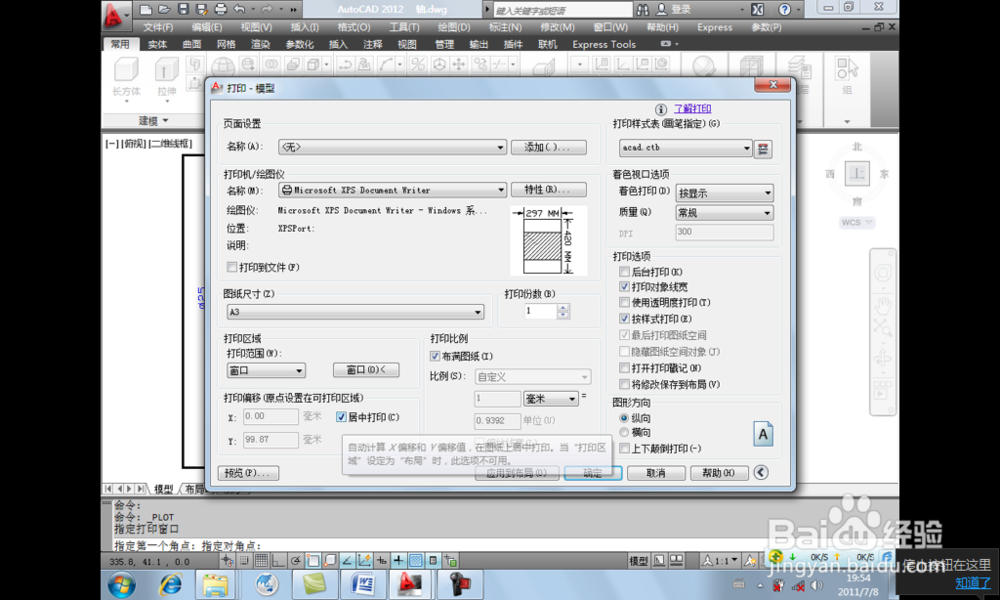Toggle polar tracking in the status bar
Viewport: 1000px width, 600px height.
[295, 561]
